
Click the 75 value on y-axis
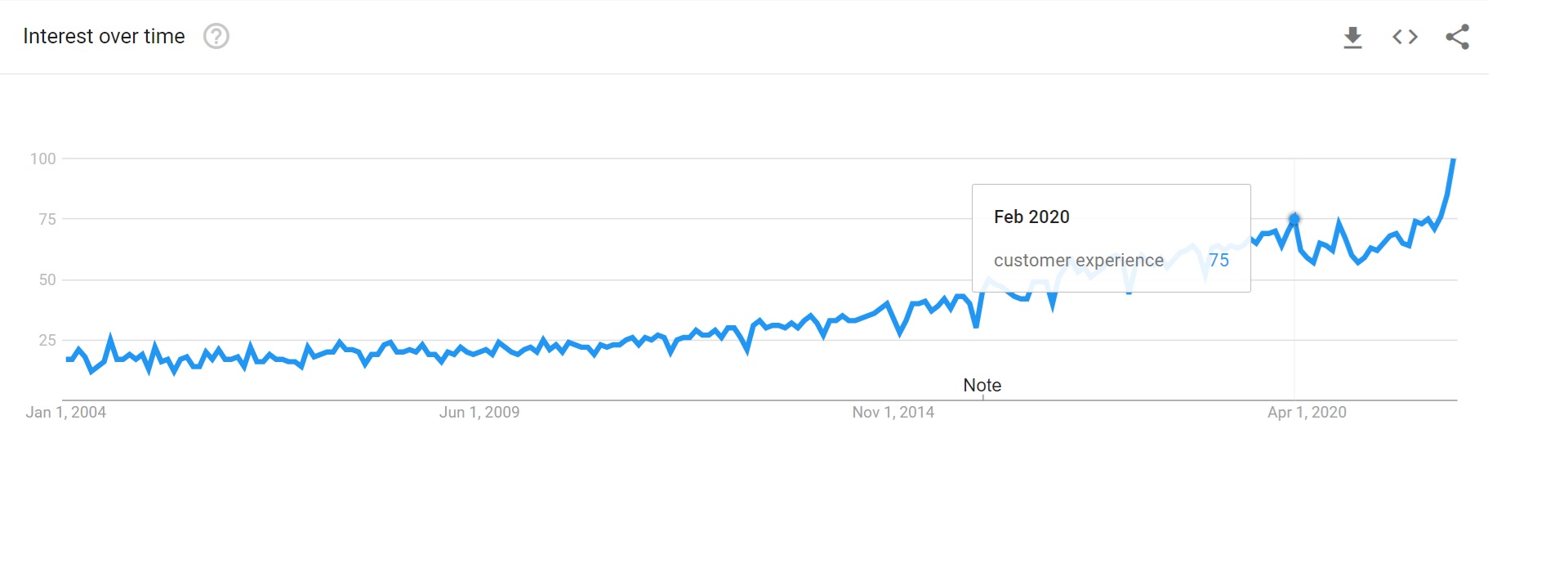[x=47, y=219]
